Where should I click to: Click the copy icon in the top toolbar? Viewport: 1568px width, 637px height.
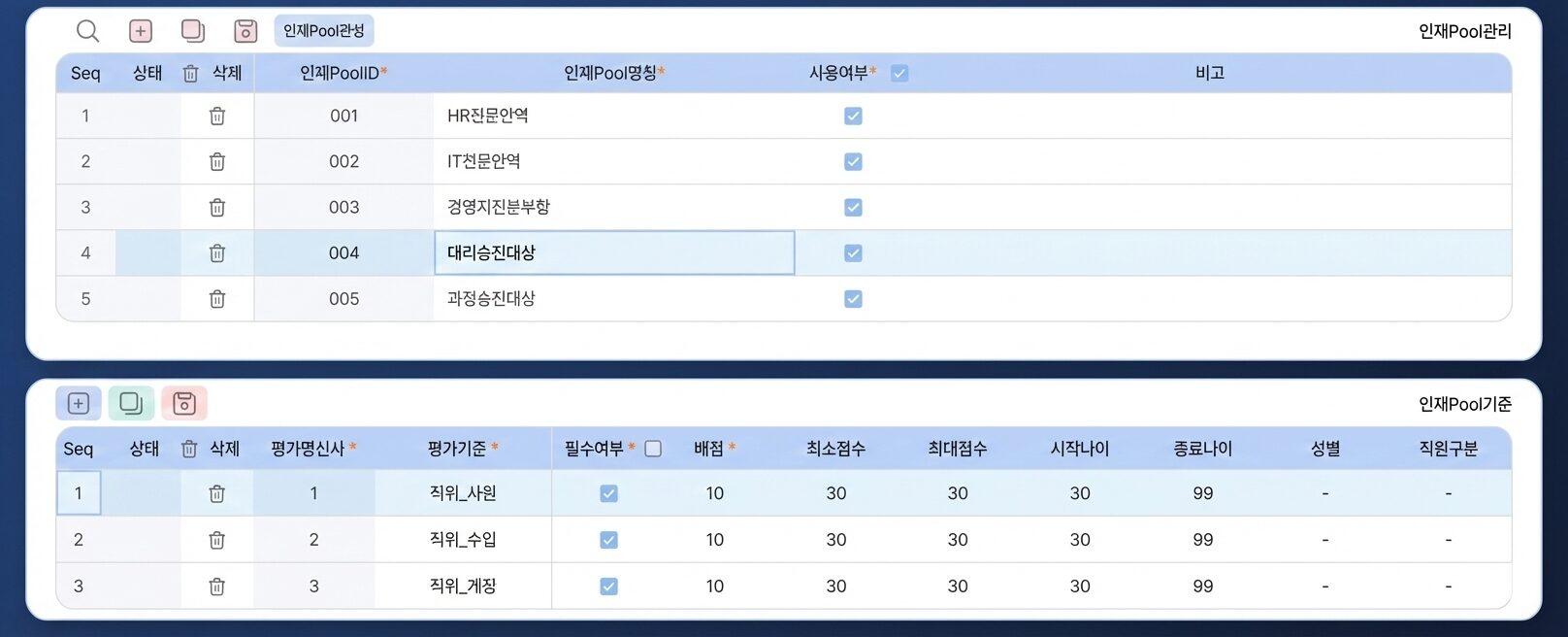[x=192, y=30]
